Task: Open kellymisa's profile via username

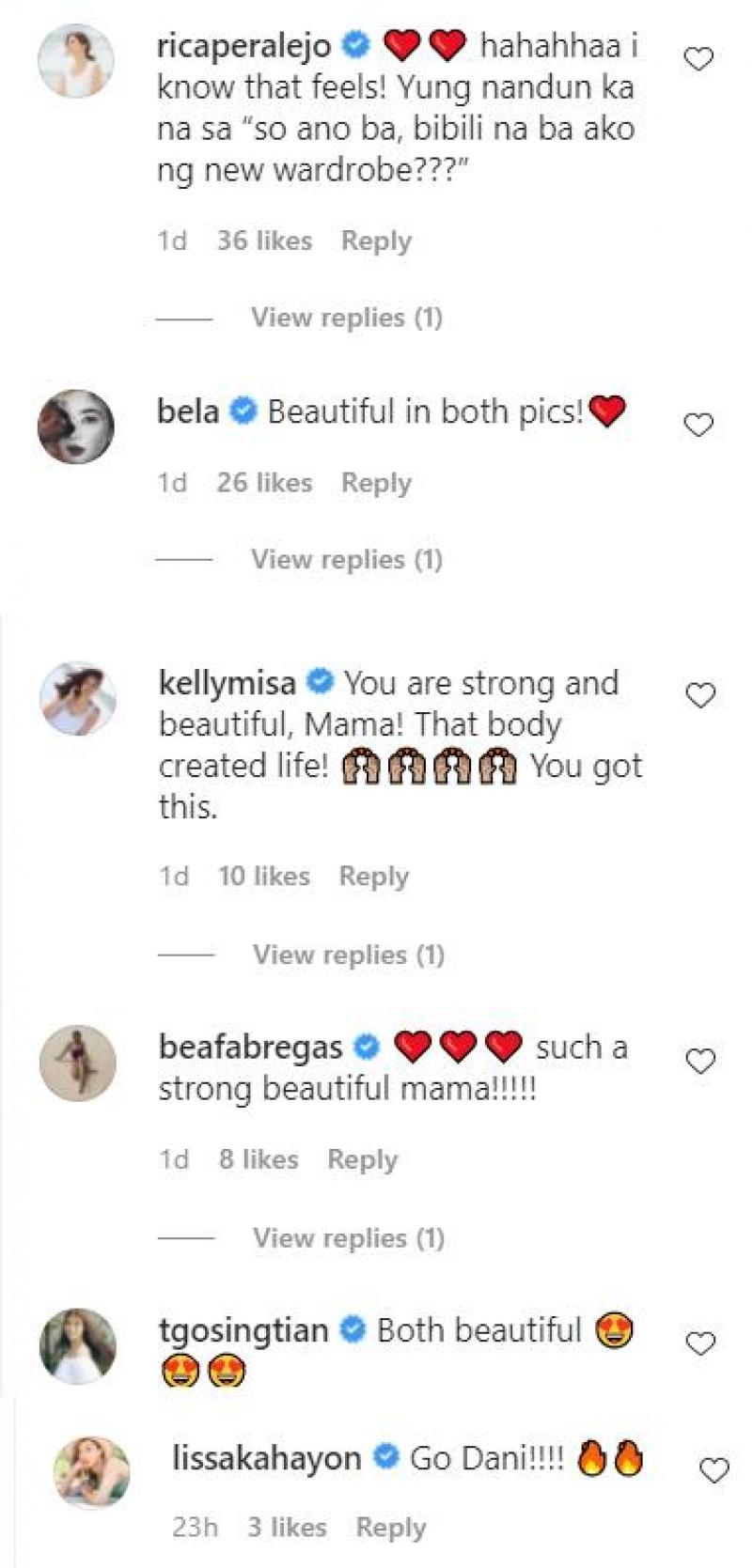Action: (x=227, y=683)
